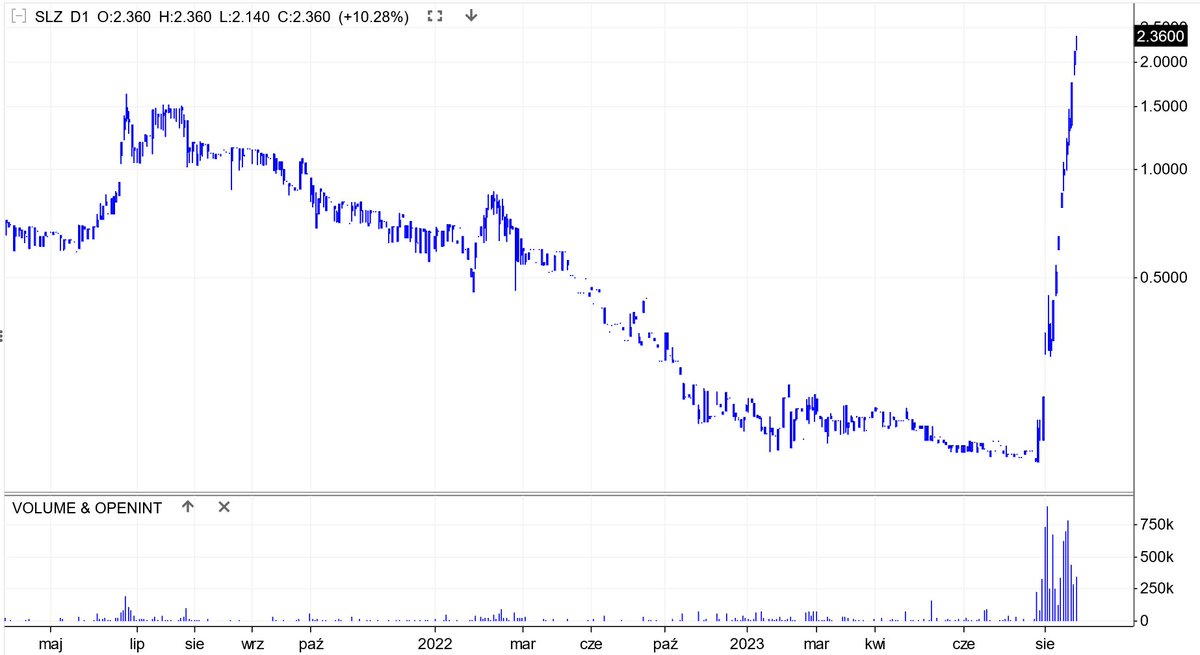
Task: Click the 1.0000 price axis label
Action: click(1165, 169)
